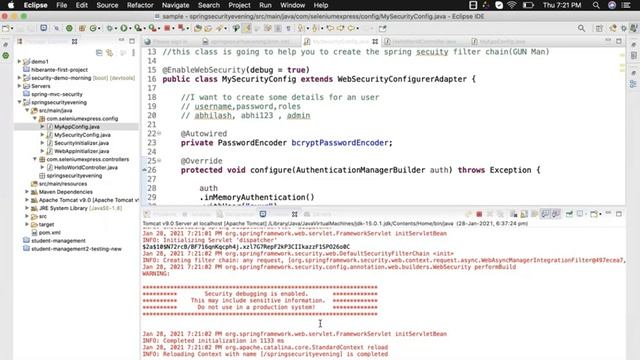Click WebSecurityConfigurerAdapter in the class declaration
The height and width of the screenshot is (360, 640).
tap(402, 79)
